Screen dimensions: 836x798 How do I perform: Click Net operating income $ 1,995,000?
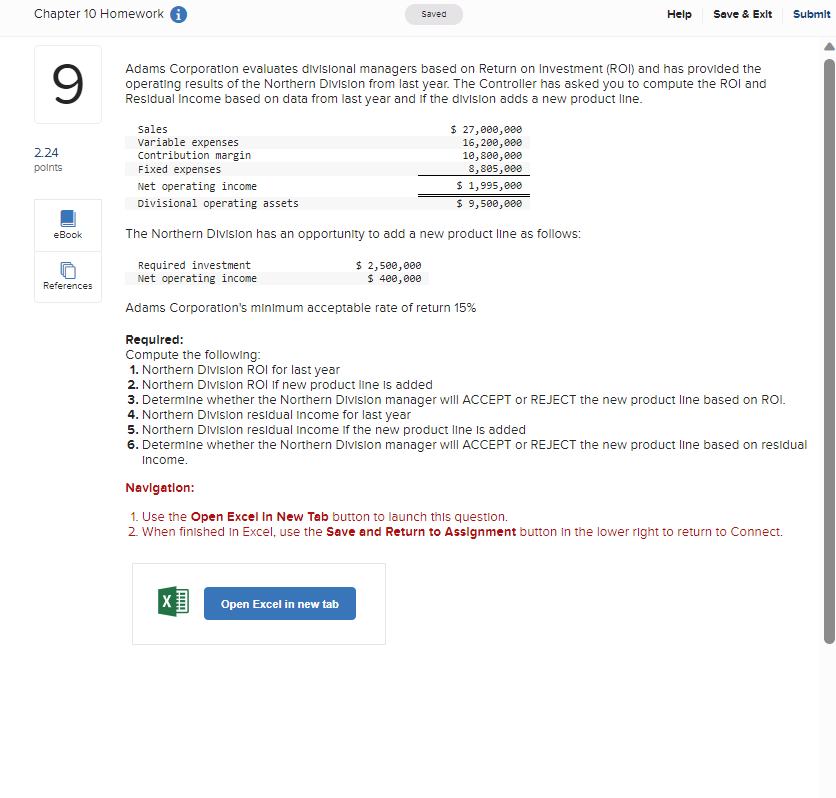point(489,186)
